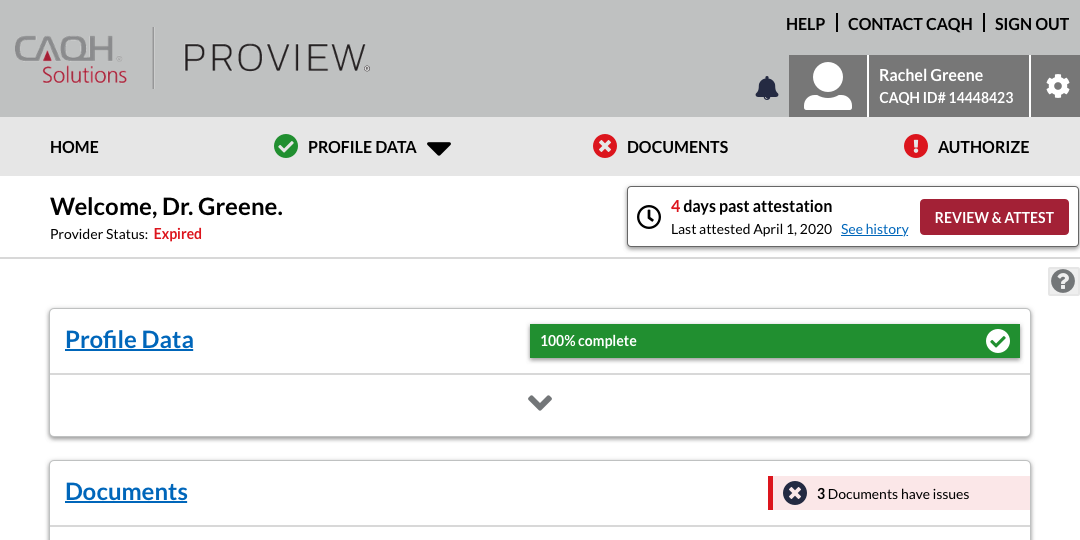Go to the Home tab
Viewport: 1080px width, 540px height.
pyautogui.click(x=74, y=147)
